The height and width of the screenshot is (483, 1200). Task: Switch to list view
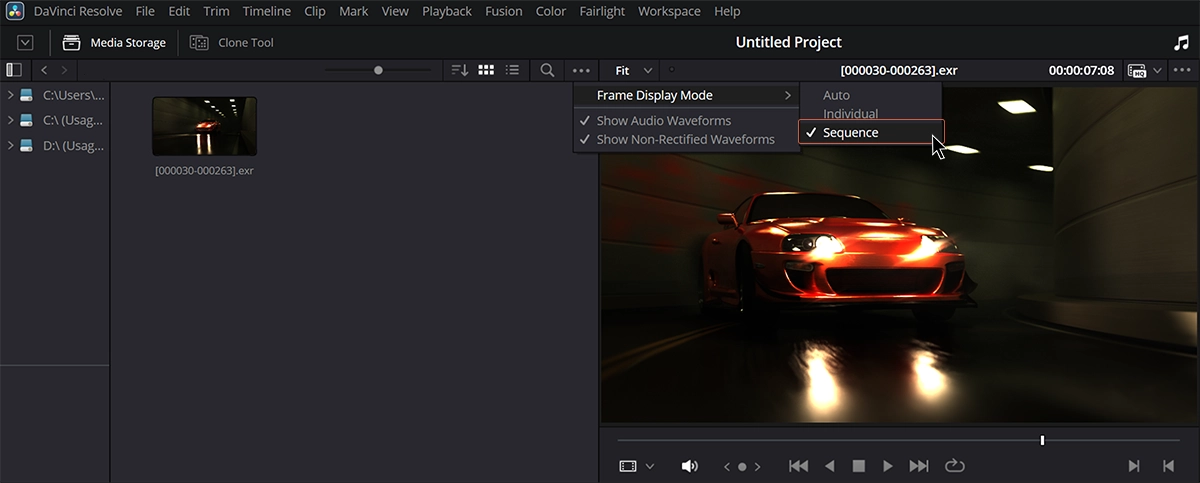tap(513, 70)
